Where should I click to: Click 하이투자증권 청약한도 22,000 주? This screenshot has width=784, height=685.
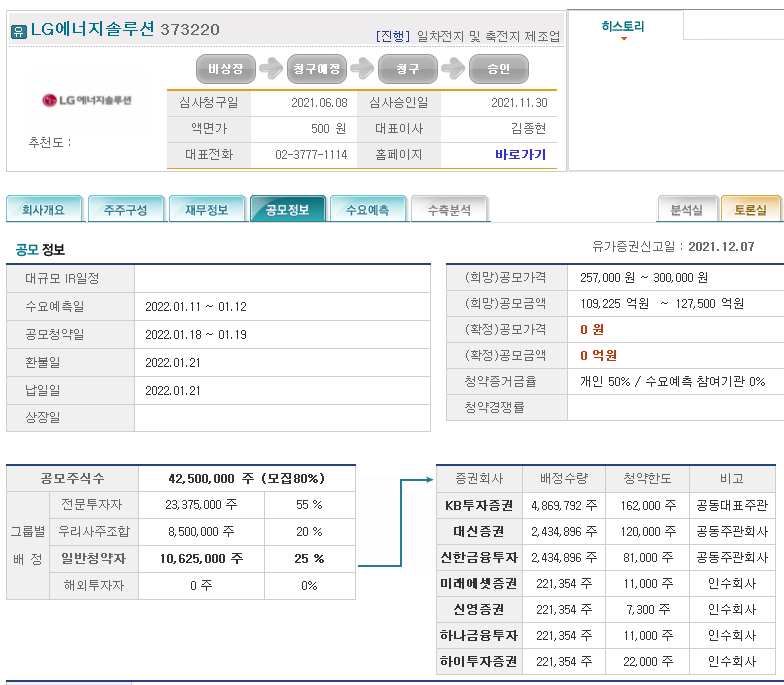pos(648,662)
